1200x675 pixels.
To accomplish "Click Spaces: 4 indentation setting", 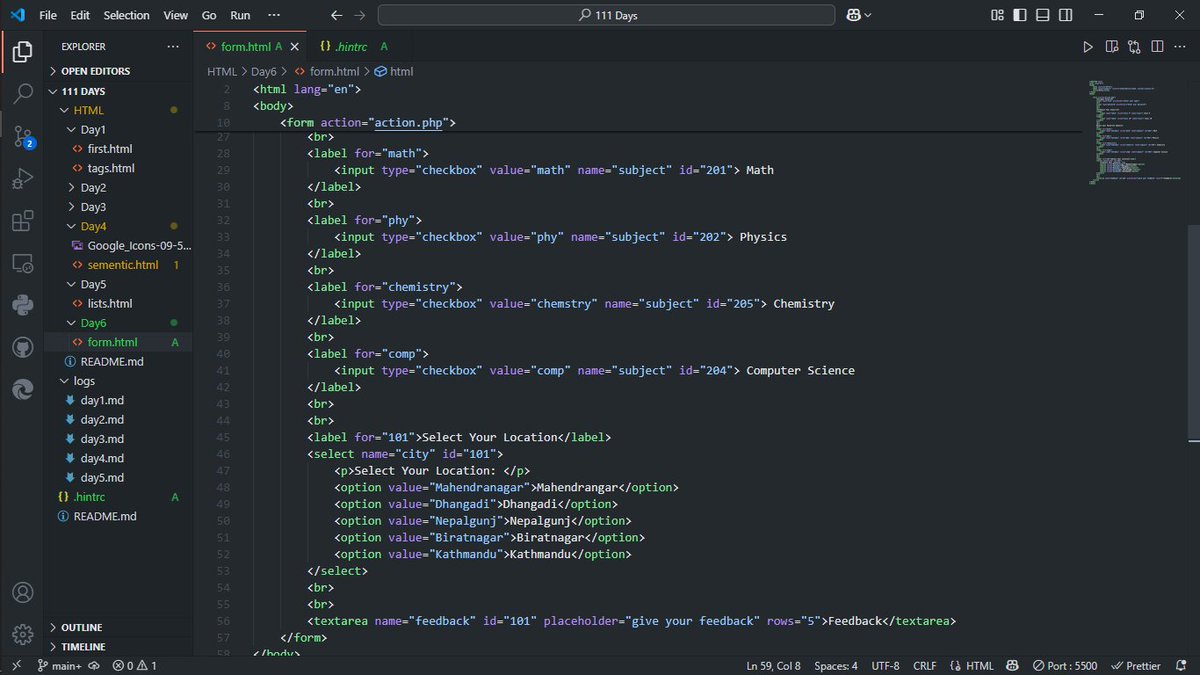I will point(836,665).
